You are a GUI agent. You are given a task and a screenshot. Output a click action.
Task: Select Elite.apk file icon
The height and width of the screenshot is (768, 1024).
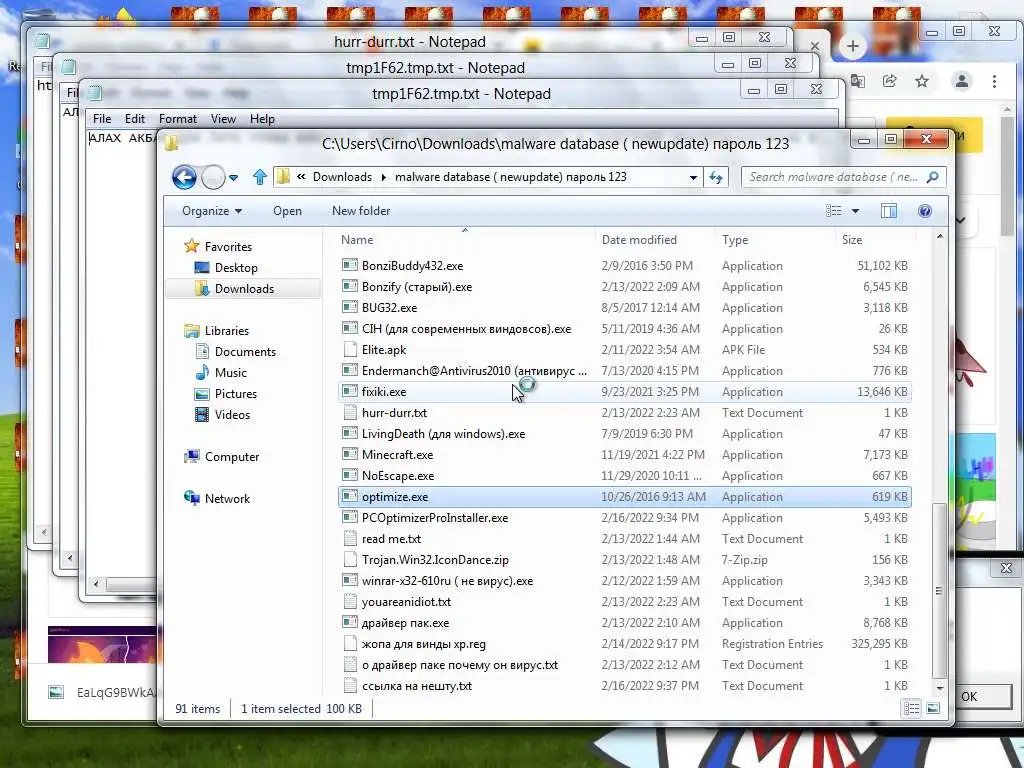[350, 349]
